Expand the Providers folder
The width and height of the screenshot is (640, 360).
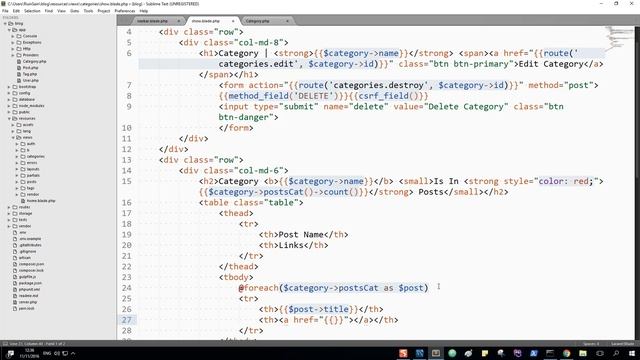point(13,55)
